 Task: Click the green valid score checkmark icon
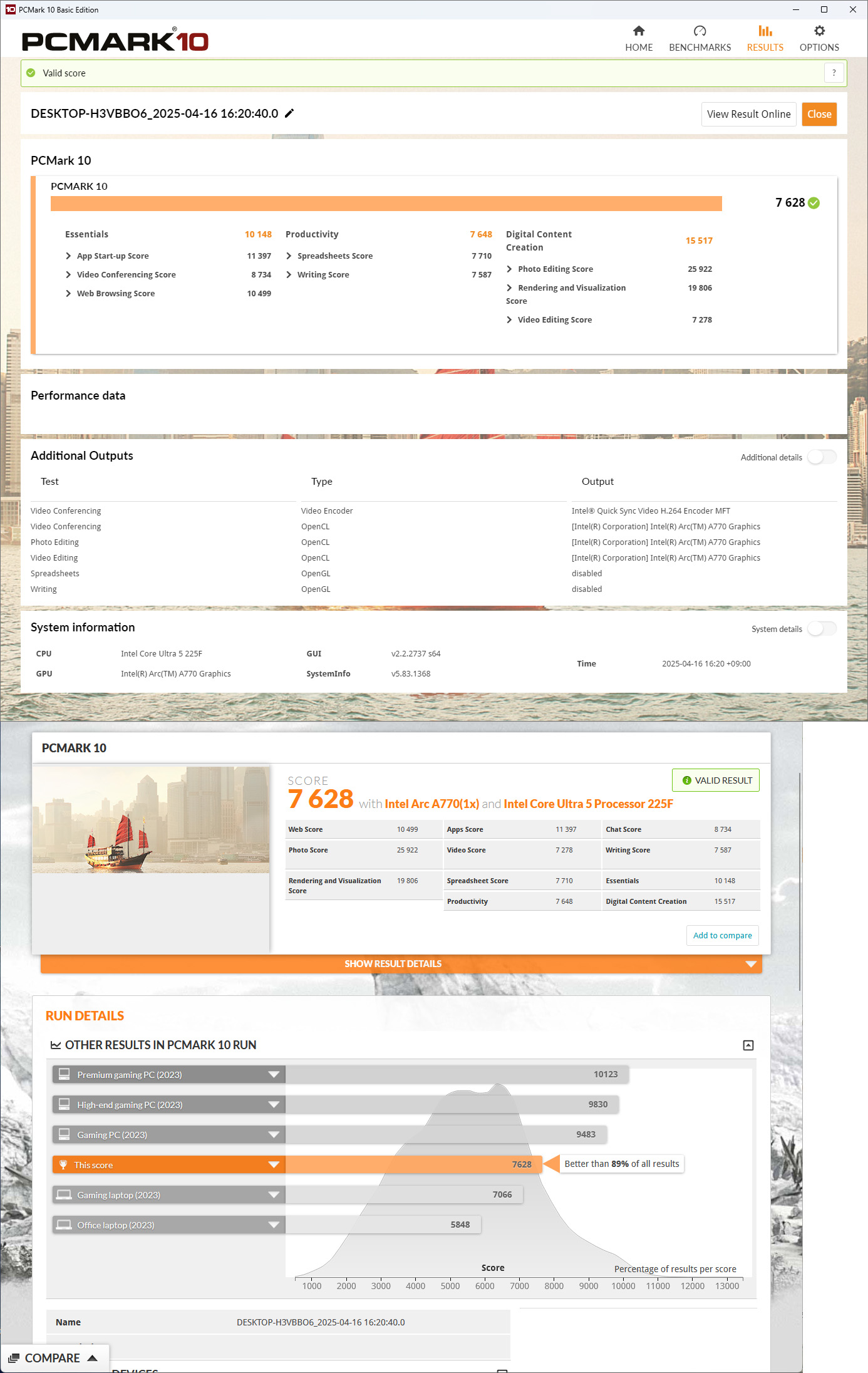coord(31,73)
